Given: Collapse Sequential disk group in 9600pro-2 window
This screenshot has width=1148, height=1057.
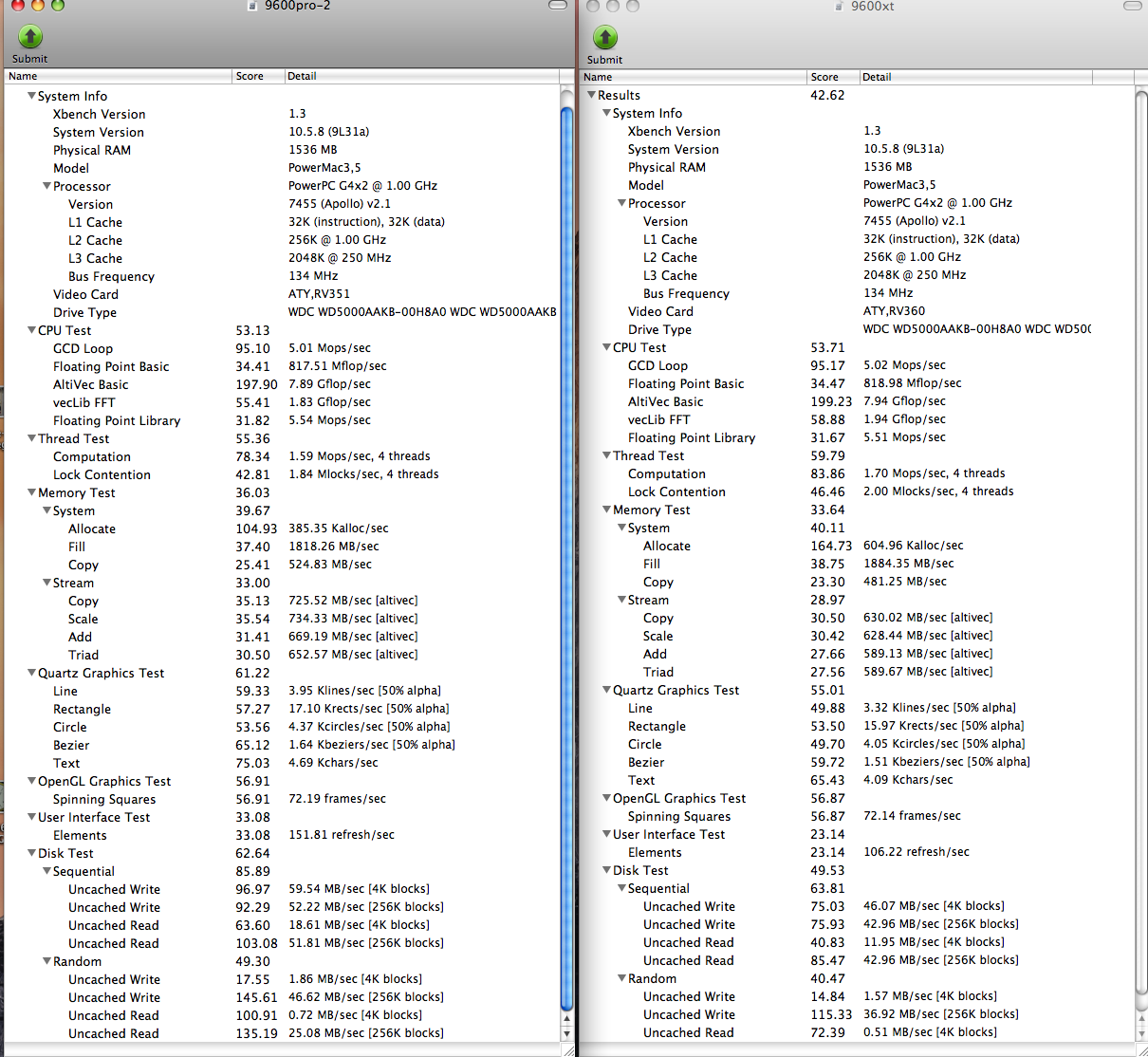Looking at the screenshot, I should (x=46, y=871).
